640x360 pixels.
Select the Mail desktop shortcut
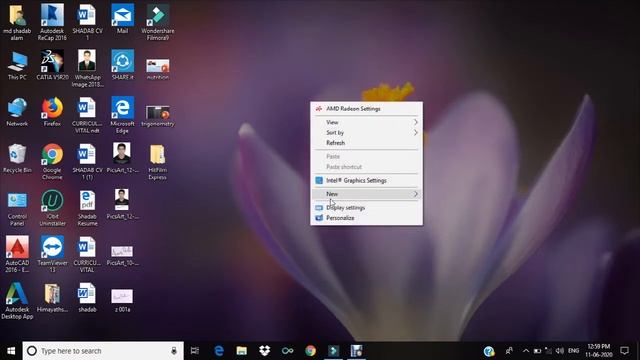pos(122,19)
